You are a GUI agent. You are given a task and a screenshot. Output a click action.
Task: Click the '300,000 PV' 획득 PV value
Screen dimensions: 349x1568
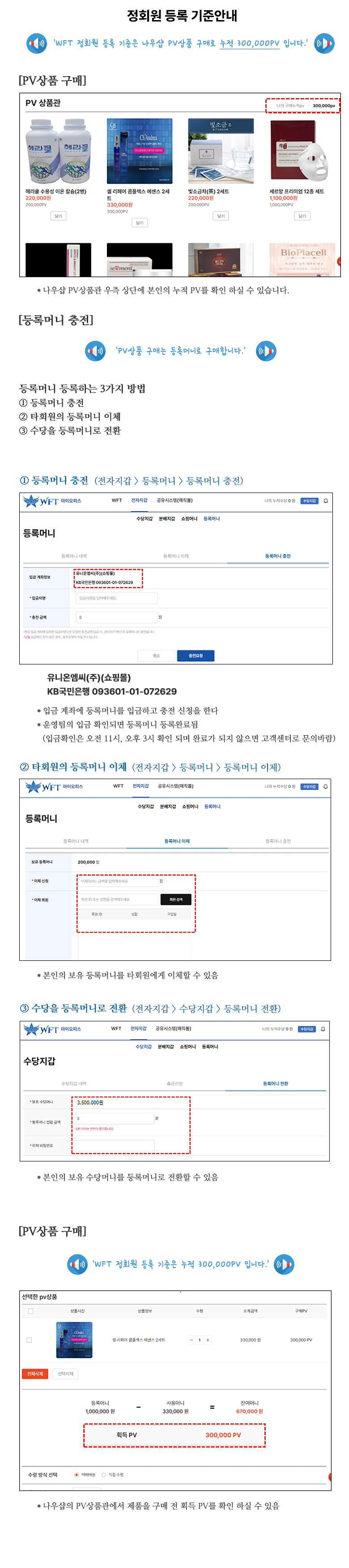223,1435
